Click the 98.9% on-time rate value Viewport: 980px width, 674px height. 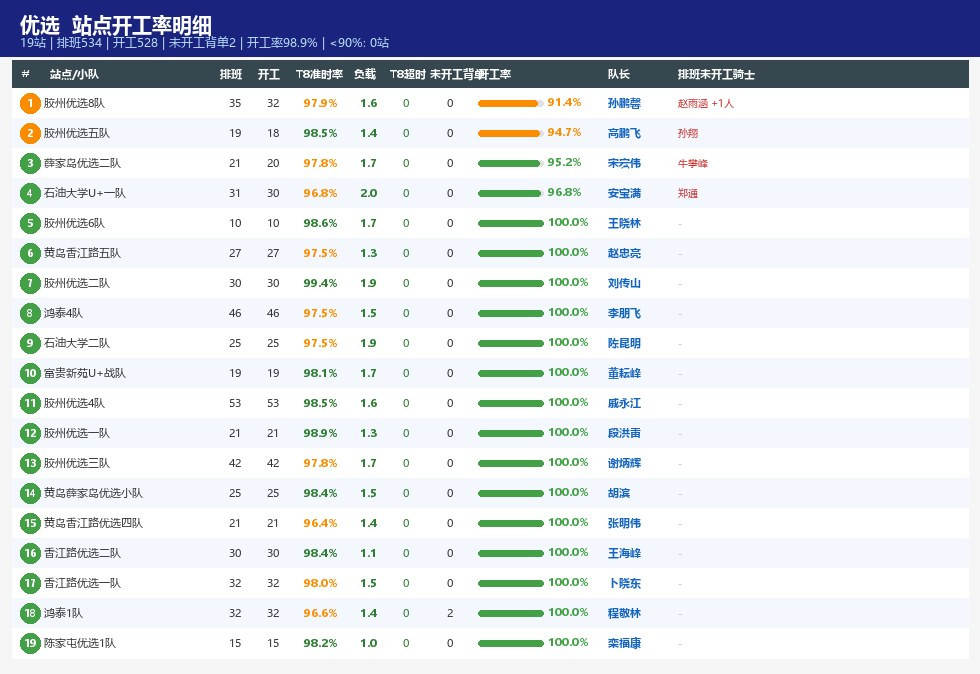point(320,433)
